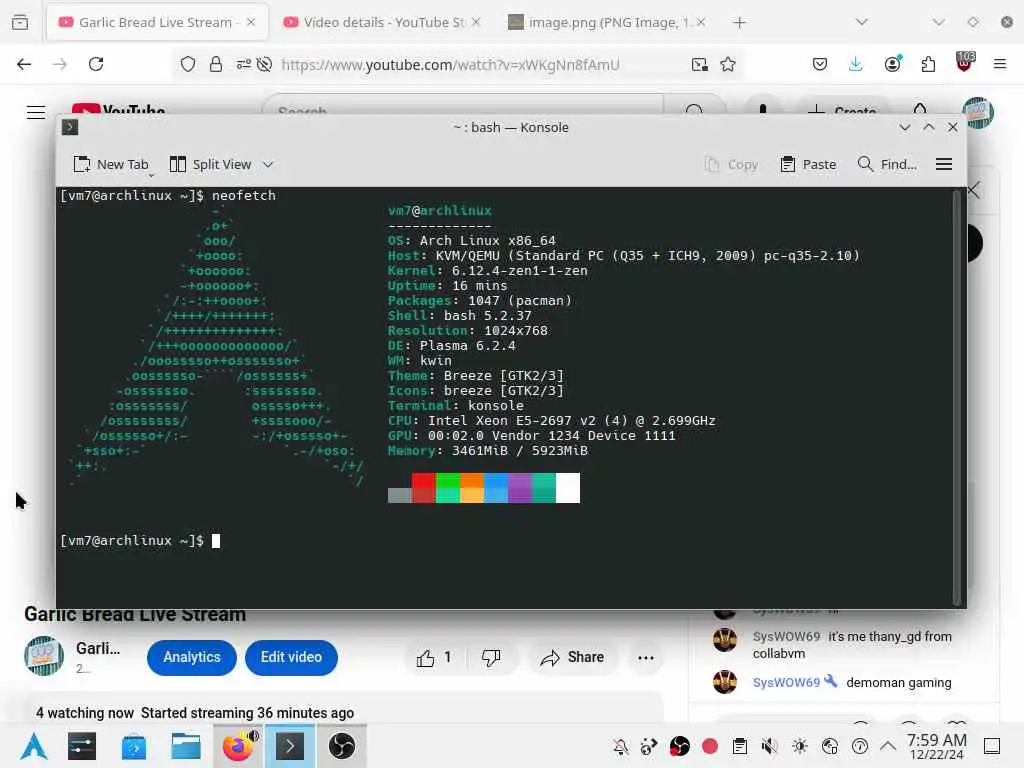Image resolution: width=1024 pixels, height=768 pixels.
Task: Switch to OBS Studio in taskbar
Action: point(342,746)
